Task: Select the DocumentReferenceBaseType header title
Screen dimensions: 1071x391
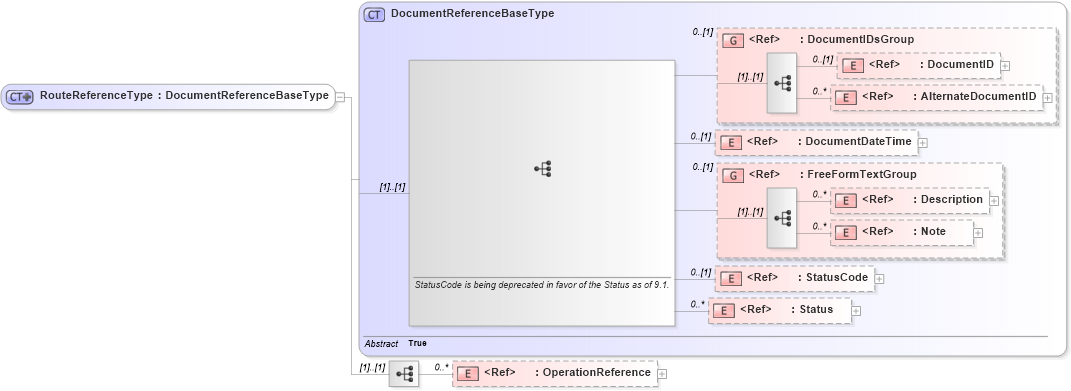Action: pos(472,13)
